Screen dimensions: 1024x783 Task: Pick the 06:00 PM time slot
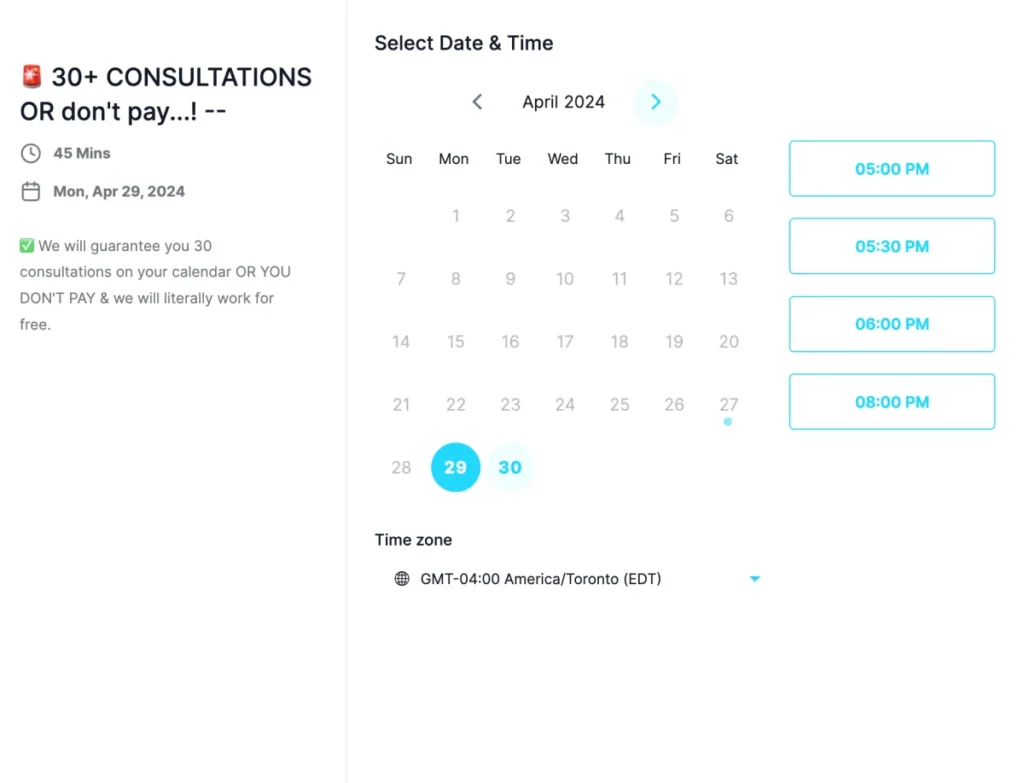[x=892, y=324]
